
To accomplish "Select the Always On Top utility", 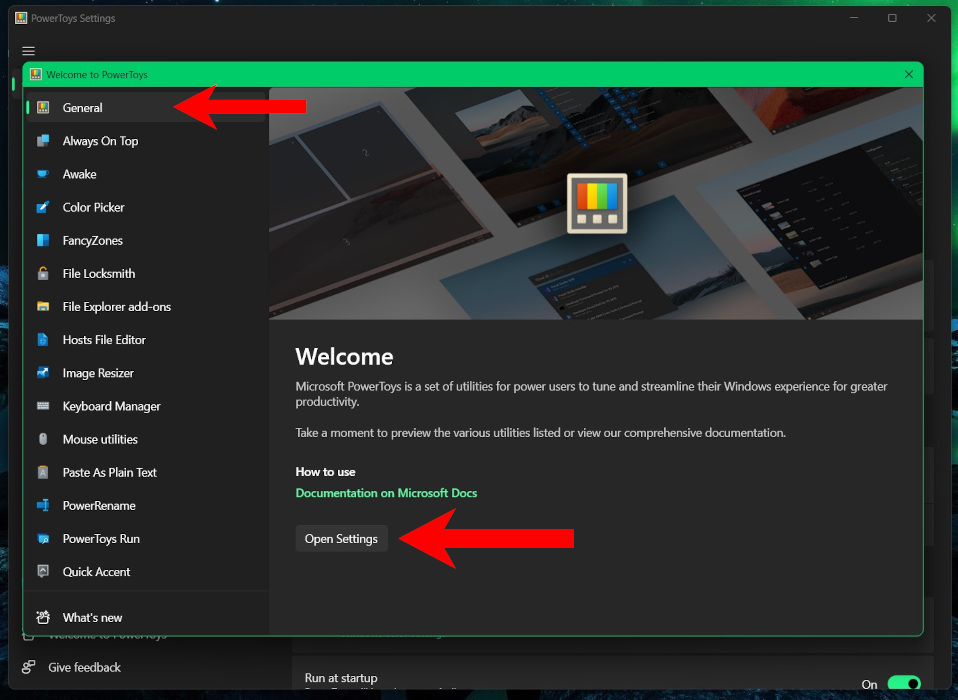I will click(x=99, y=141).
